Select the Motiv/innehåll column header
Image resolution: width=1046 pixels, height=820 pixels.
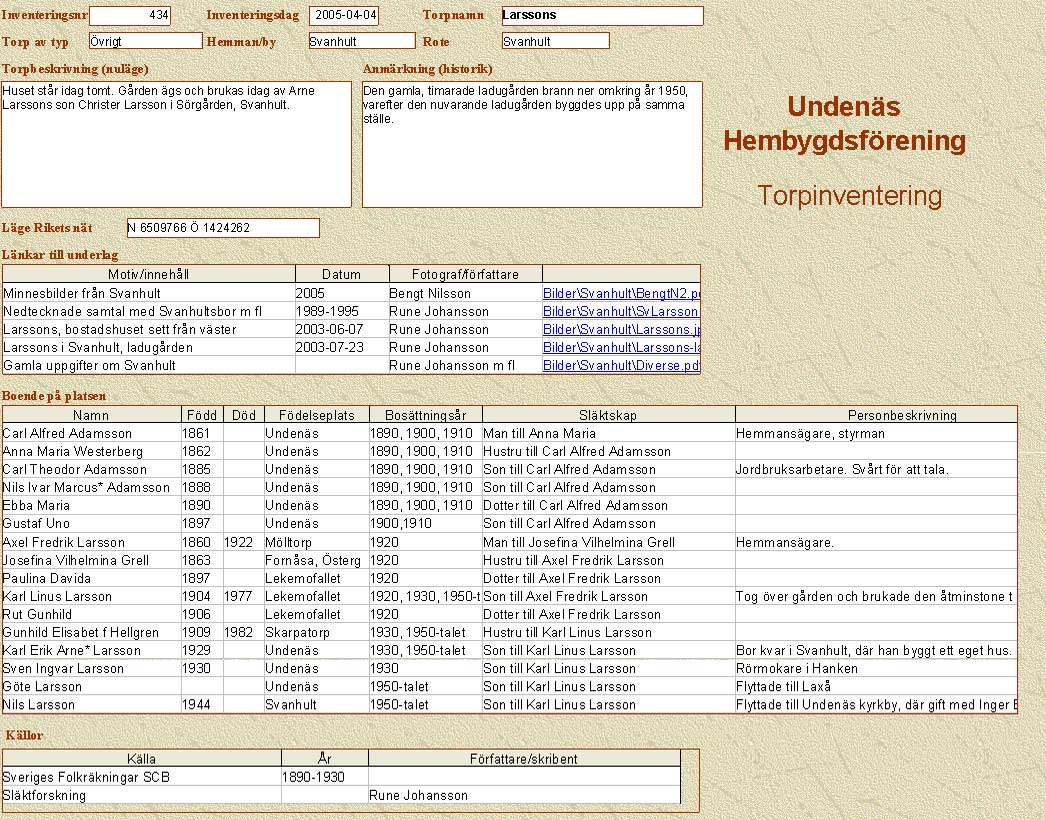(x=149, y=274)
